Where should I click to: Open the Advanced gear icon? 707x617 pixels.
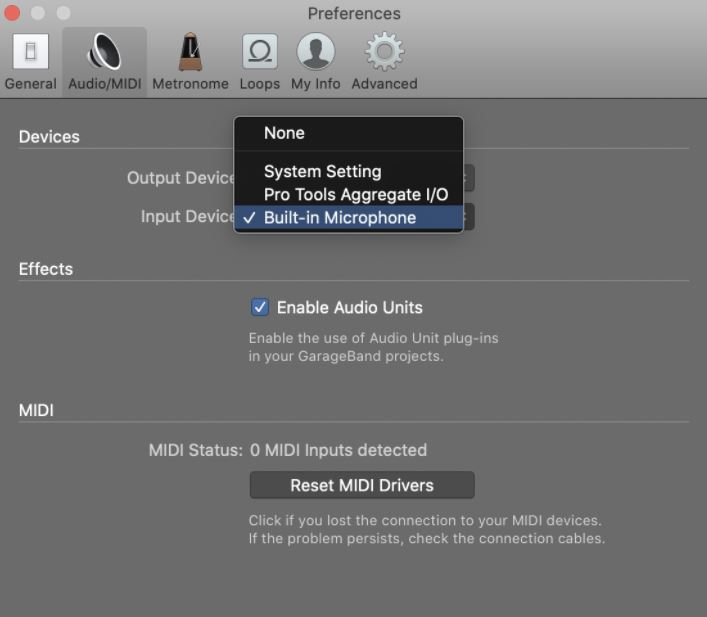[384, 51]
